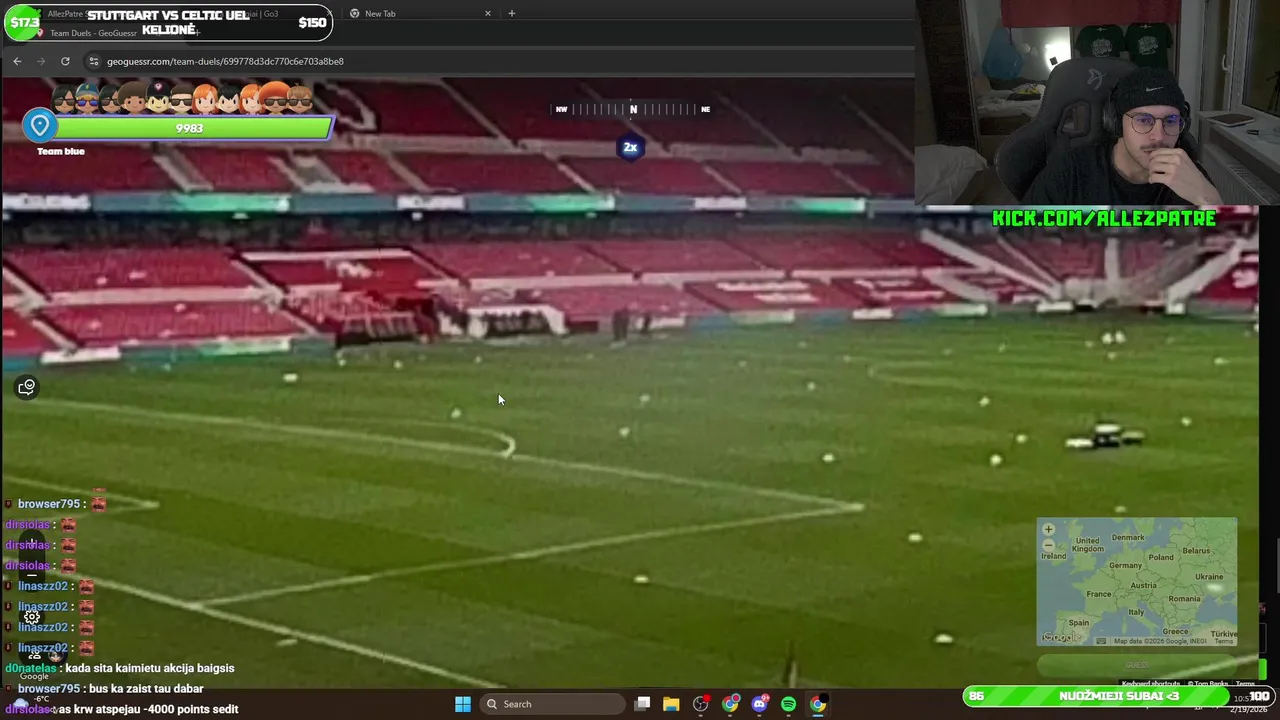Click the taskbar Search box

(552, 704)
